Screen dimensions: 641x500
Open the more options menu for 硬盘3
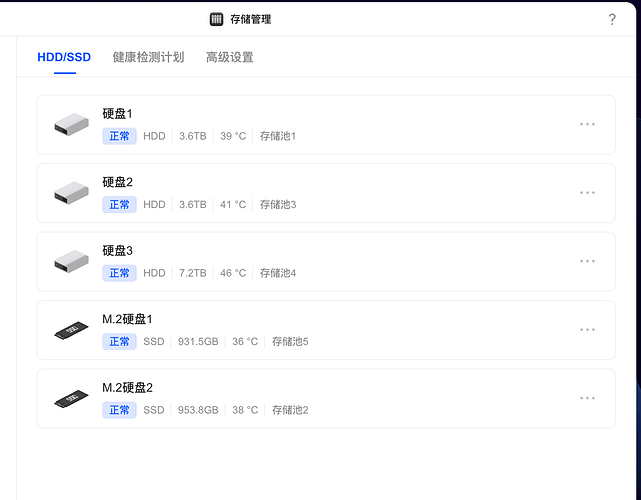tap(587, 261)
